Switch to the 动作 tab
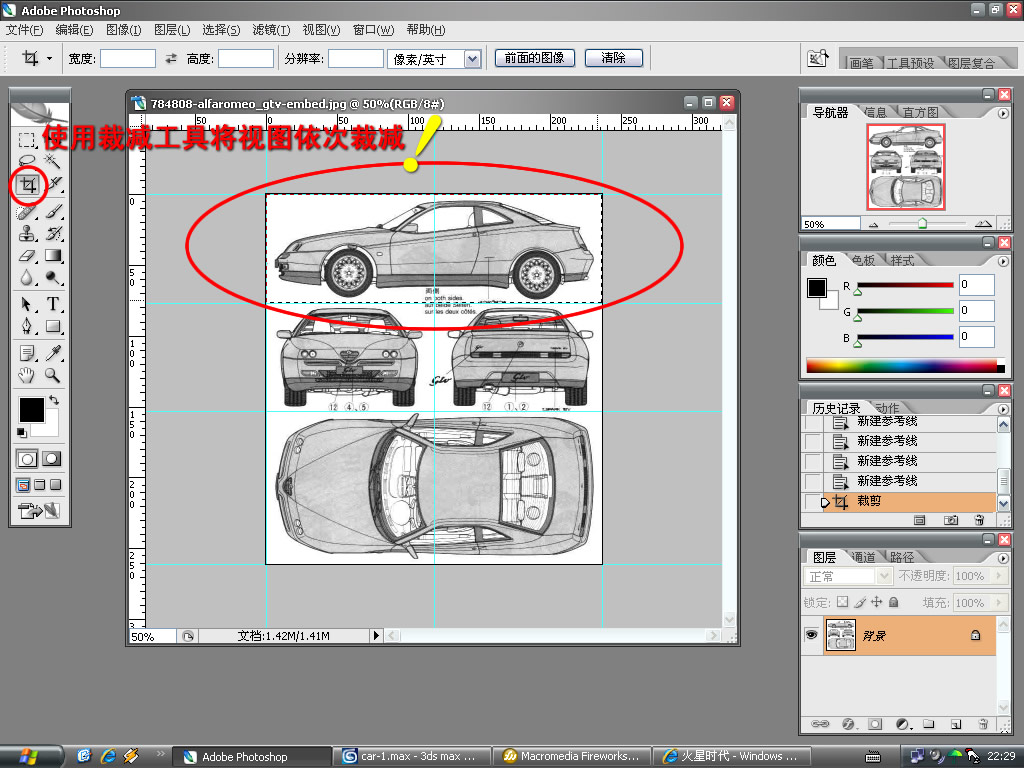Viewport: 1024px width, 768px height. [887, 408]
